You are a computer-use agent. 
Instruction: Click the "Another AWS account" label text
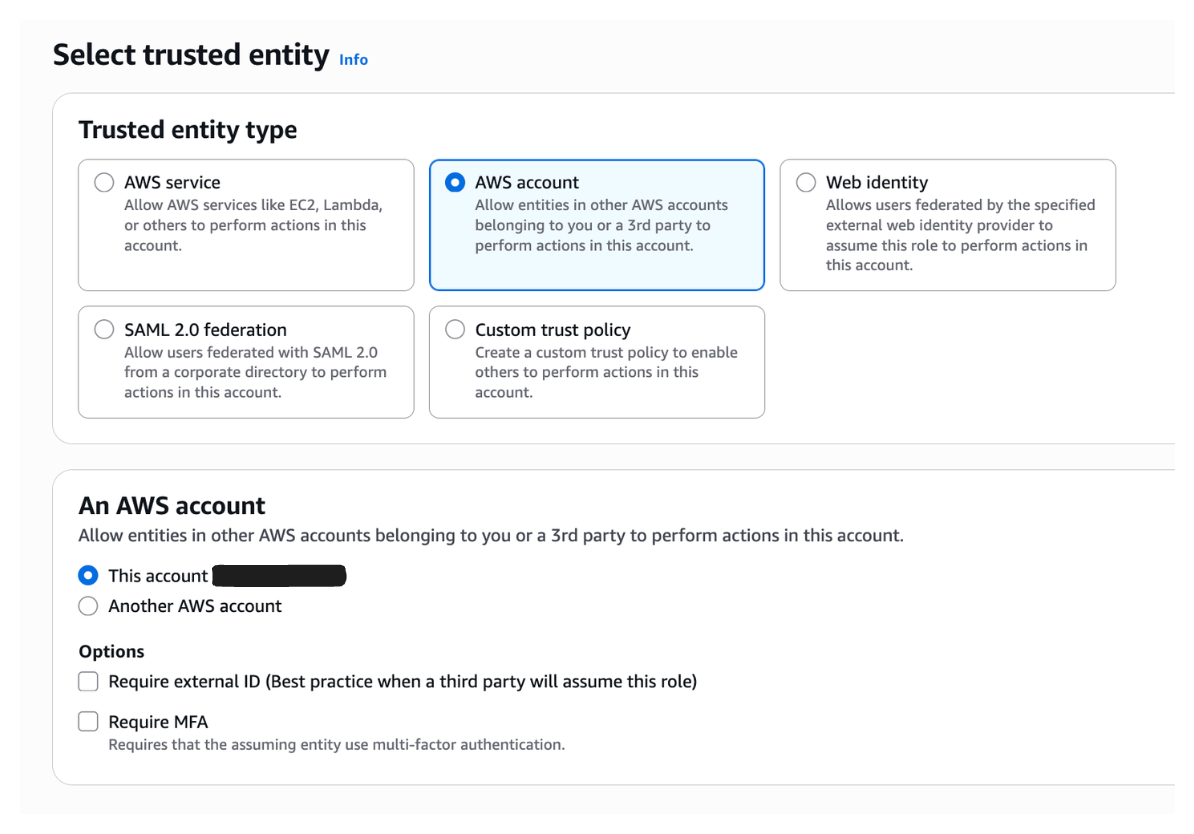(195, 606)
